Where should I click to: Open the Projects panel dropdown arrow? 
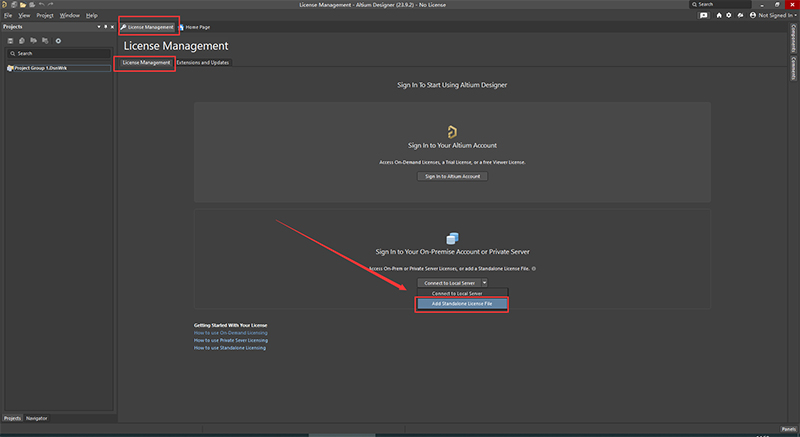tap(98, 27)
